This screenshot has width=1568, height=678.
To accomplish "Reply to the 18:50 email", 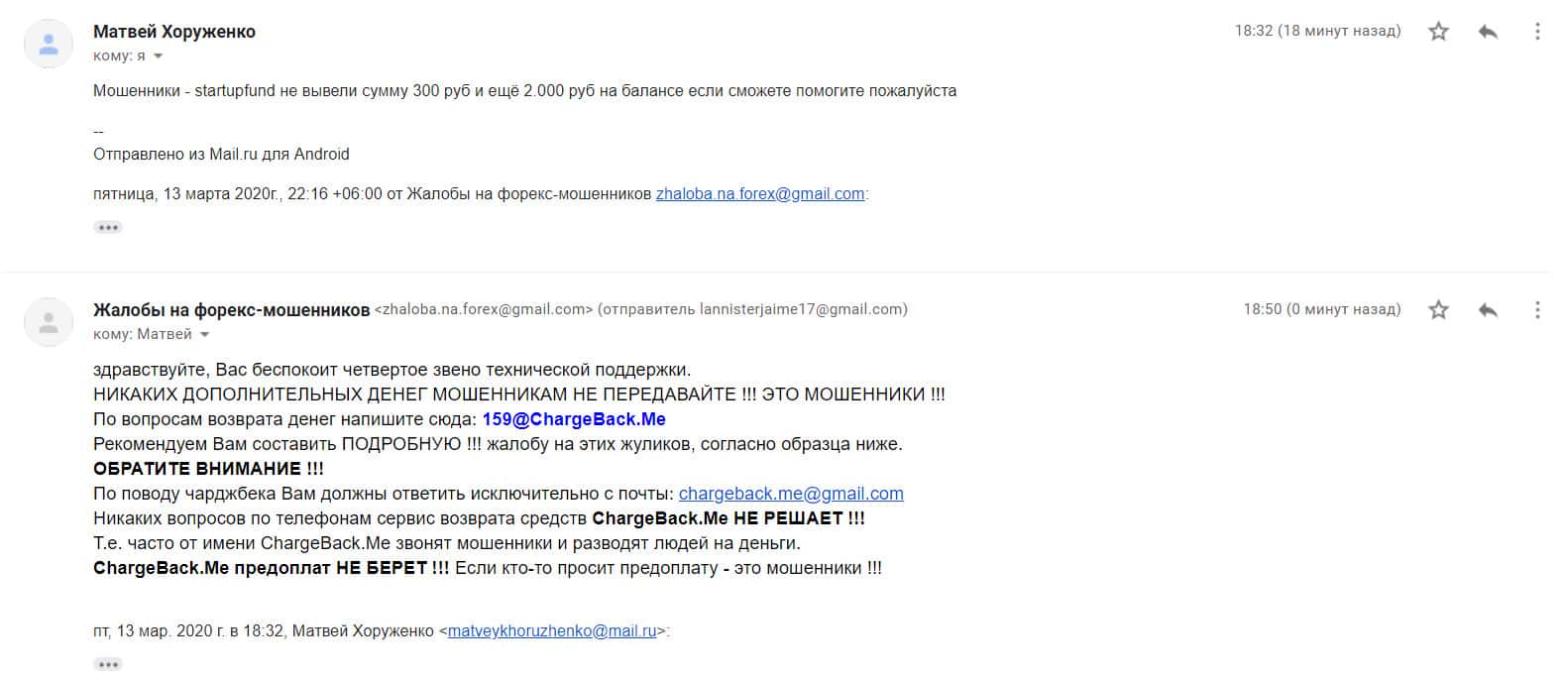I will 1488,310.
